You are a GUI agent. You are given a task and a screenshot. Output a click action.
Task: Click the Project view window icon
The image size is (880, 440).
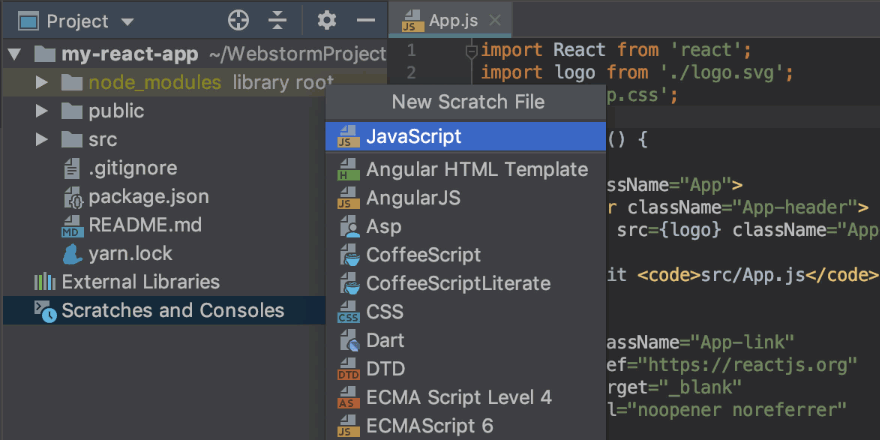tap(28, 21)
